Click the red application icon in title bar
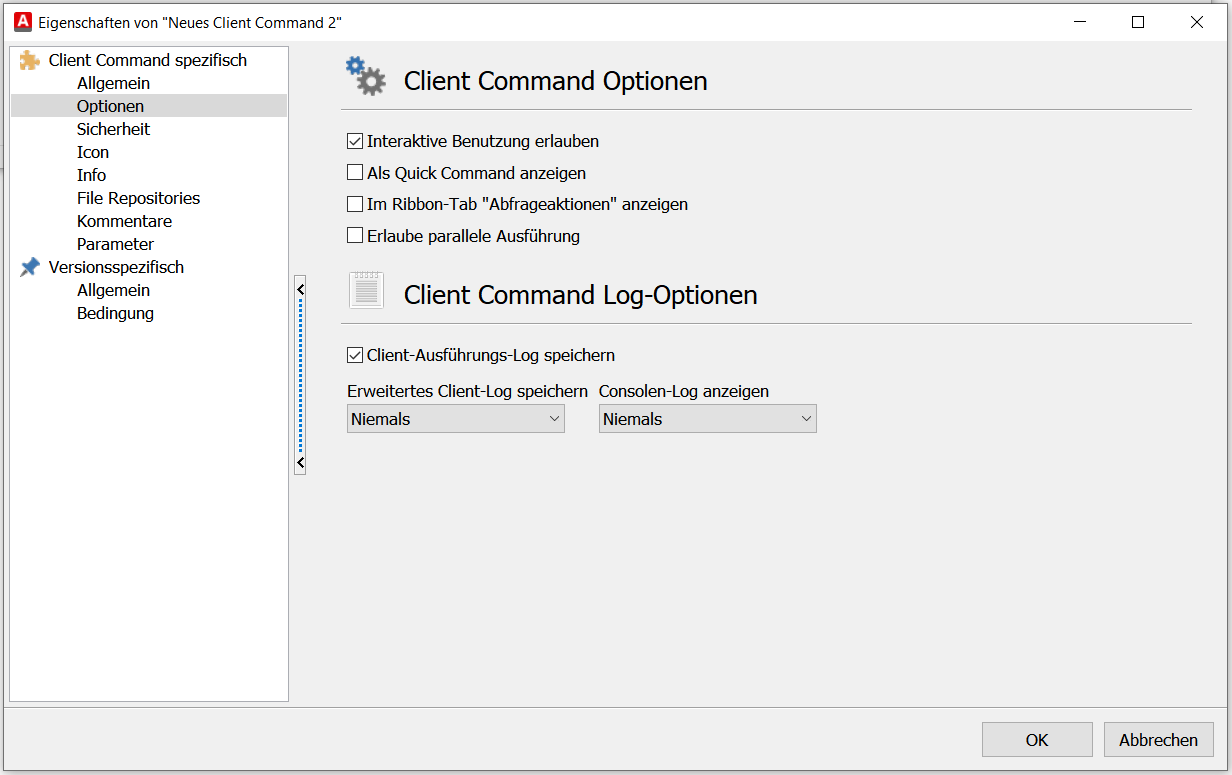Screen dimensions: 1232x775 22,22
